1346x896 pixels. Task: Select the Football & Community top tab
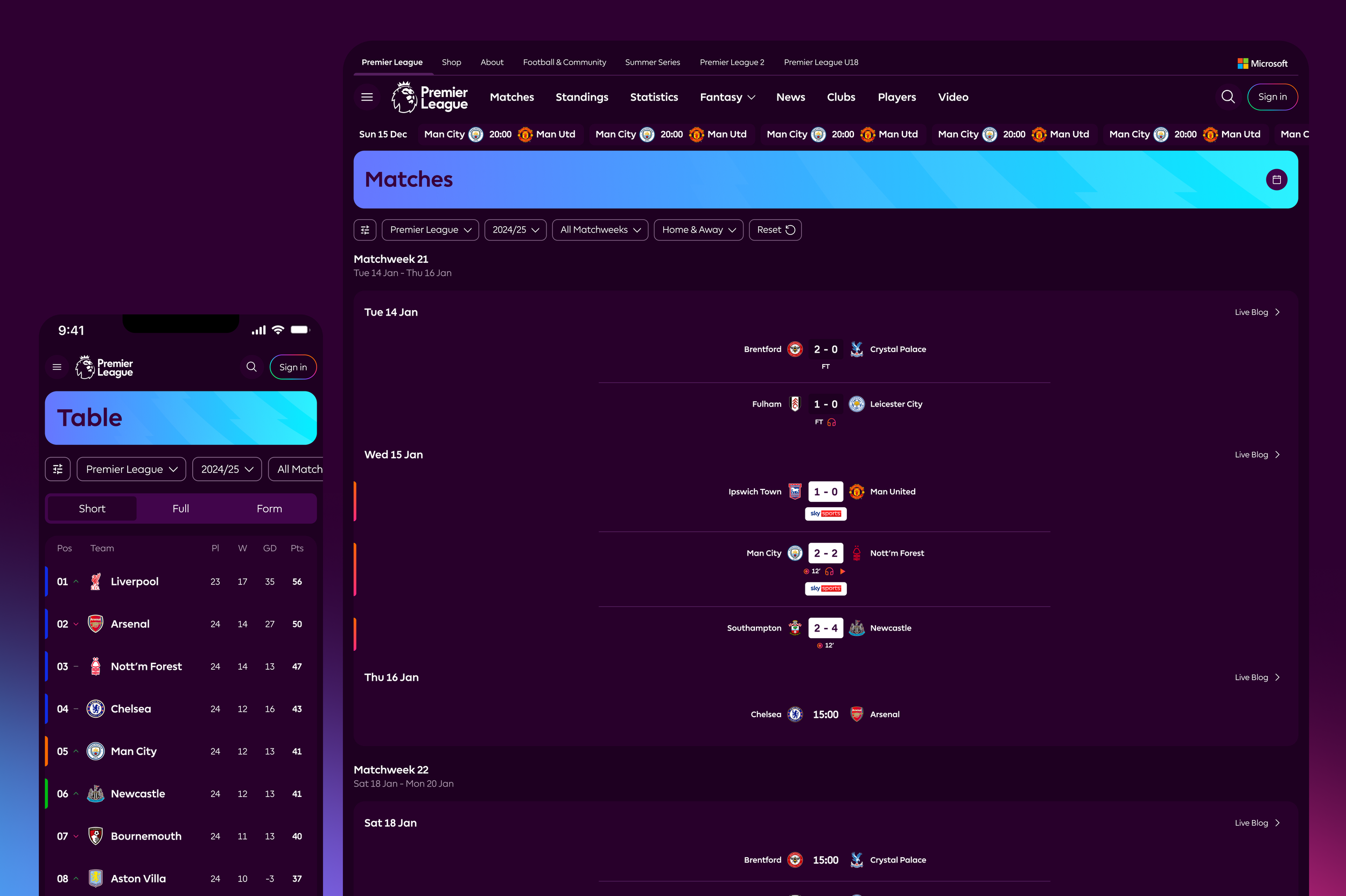564,62
